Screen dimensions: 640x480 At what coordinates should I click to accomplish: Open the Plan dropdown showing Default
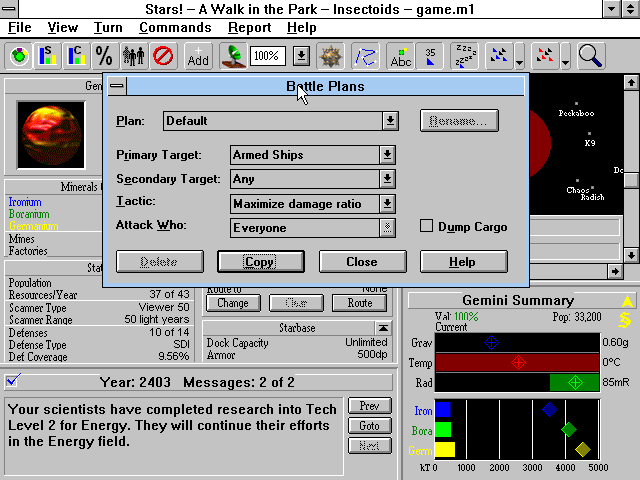pos(390,121)
